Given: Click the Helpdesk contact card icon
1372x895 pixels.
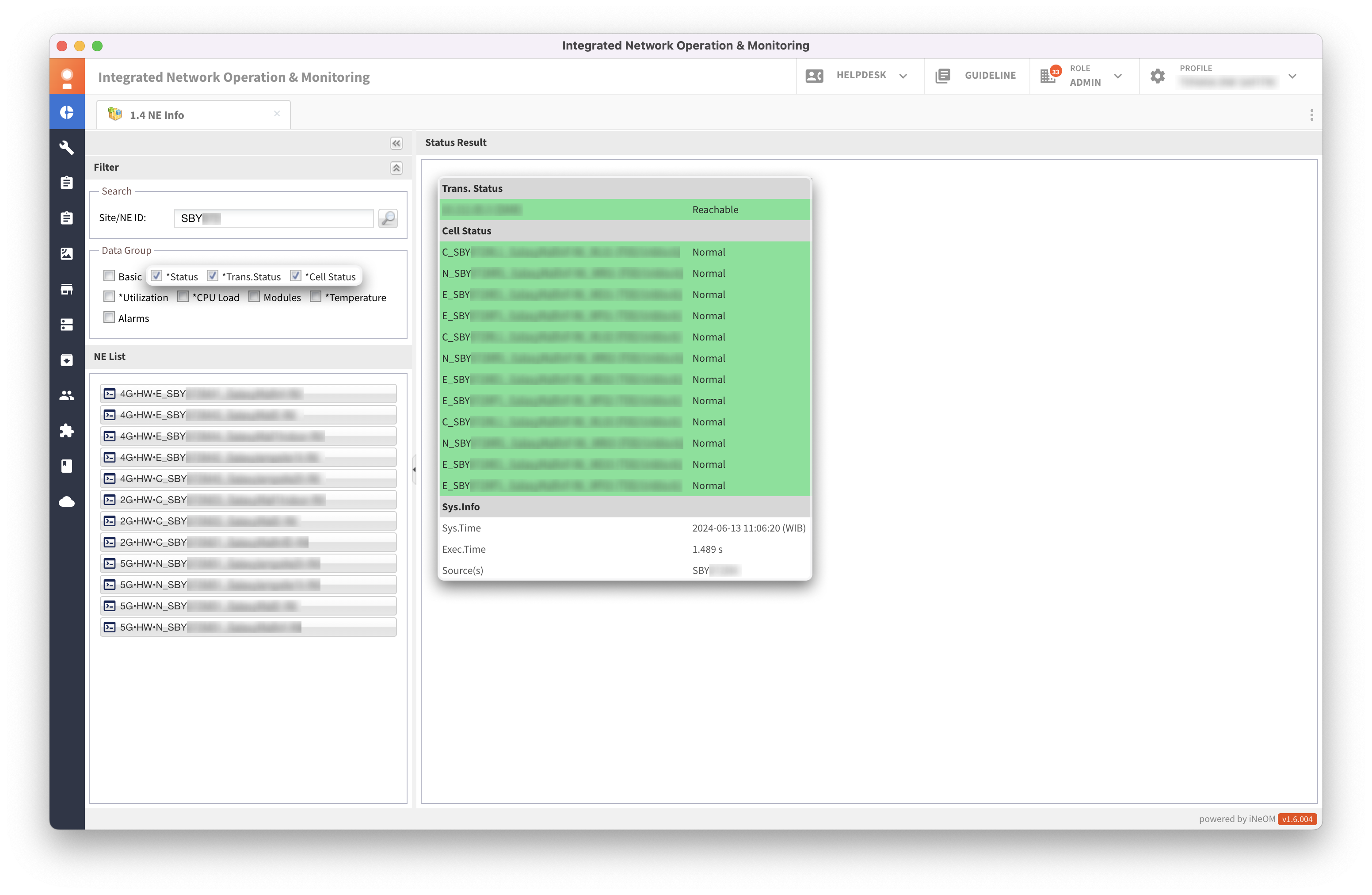Looking at the screenshot, I should 814,76.
